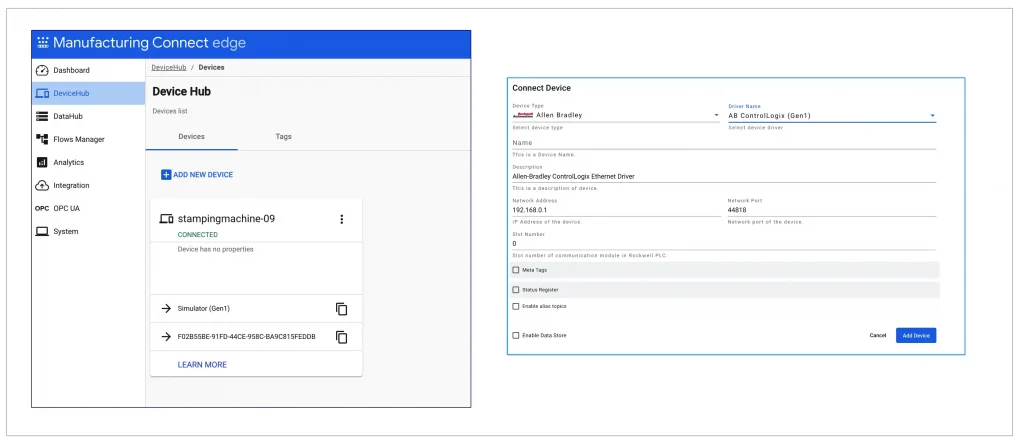
Task: Open three-dot menu for stampingmachine-09
Action: 341,219
